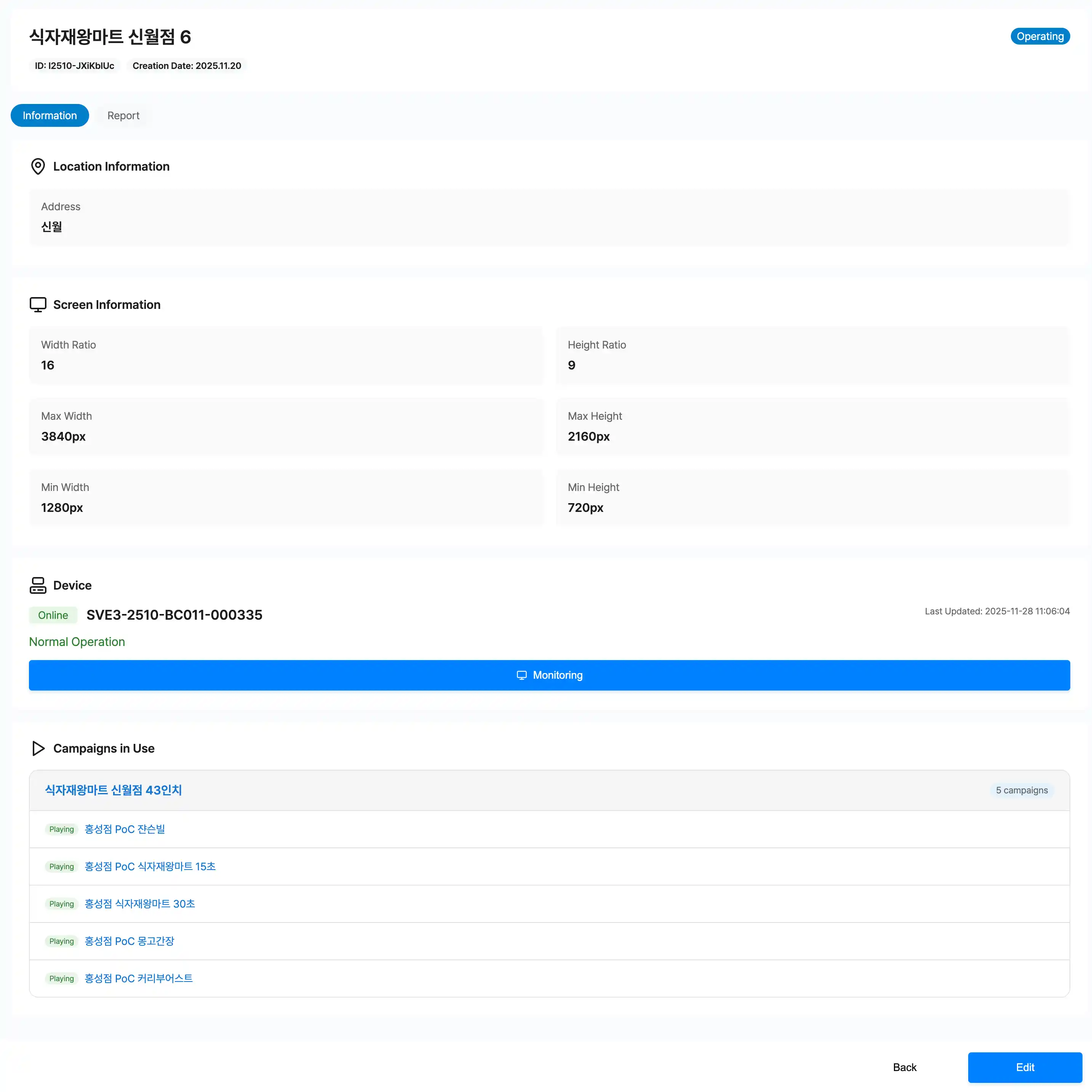Click the Back button

pos(904,1067)
